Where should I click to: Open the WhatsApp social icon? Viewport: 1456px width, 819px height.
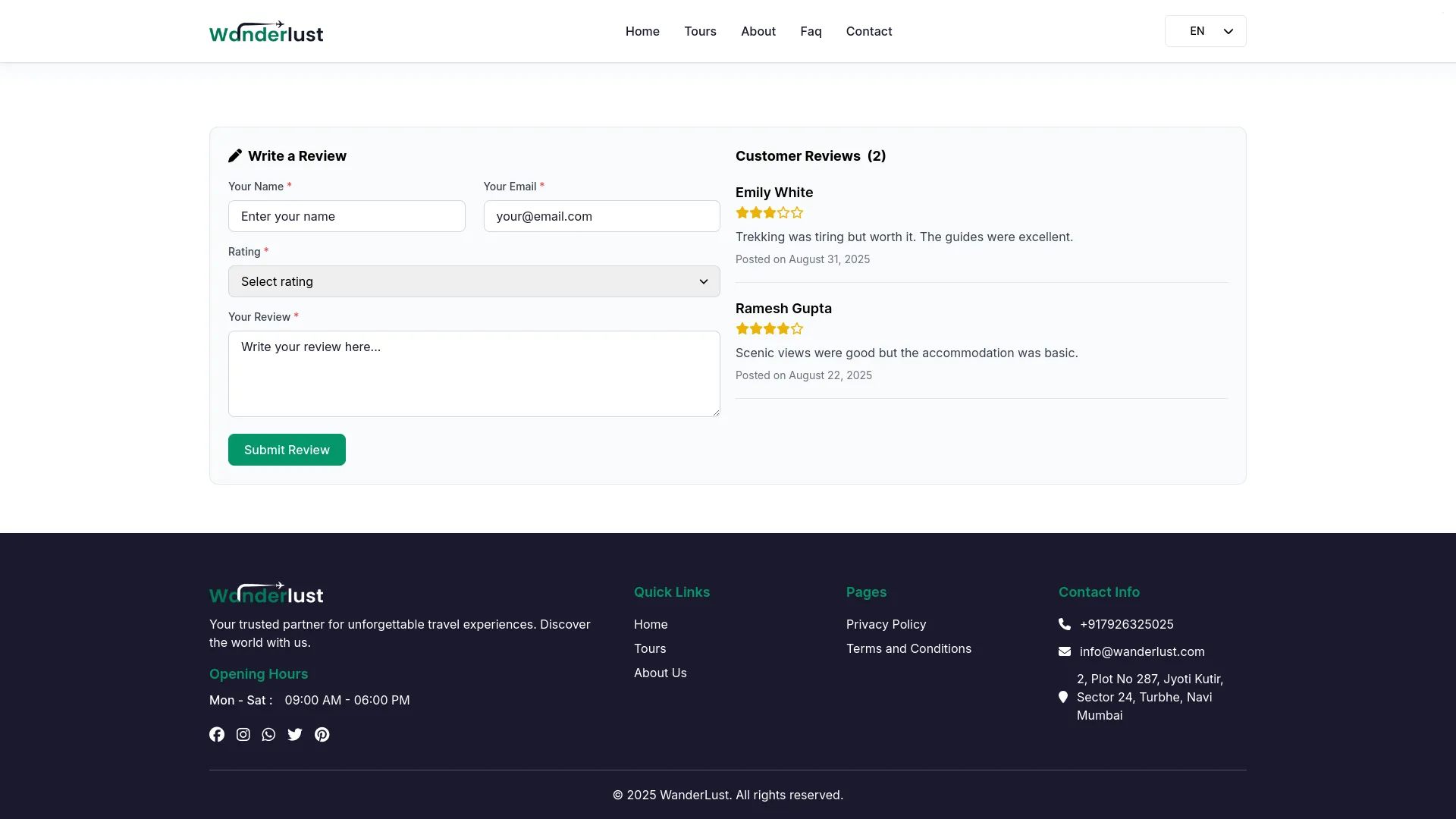point(268,734)
